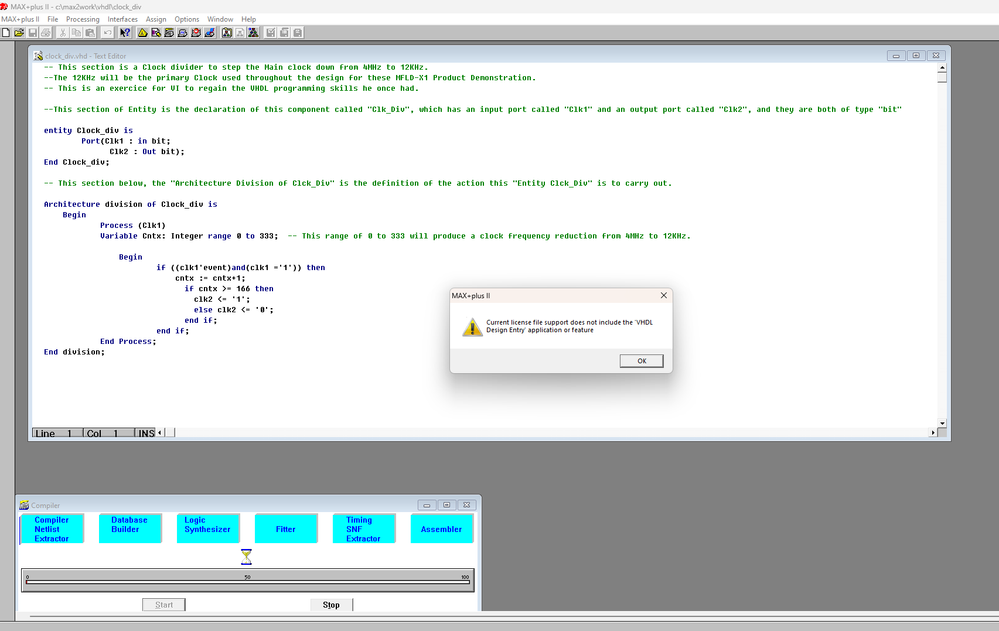Viewport: 999px width, 631px height.
Task: Close the MAX+plus II warning dialog
Action: pyautogui.click(x=664, y=296)
